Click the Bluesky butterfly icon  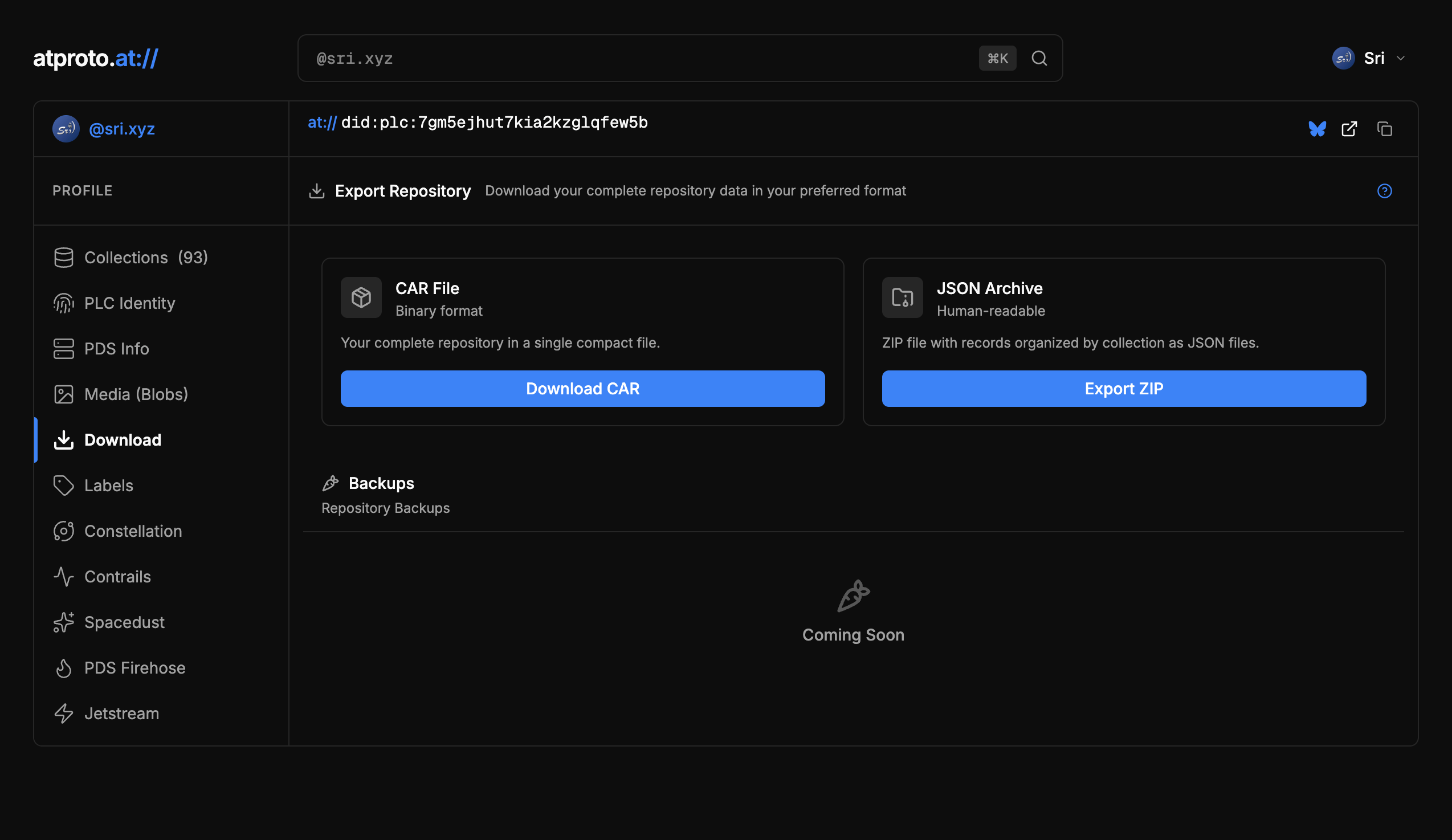pyautogui.click(x=1316, y=128)
